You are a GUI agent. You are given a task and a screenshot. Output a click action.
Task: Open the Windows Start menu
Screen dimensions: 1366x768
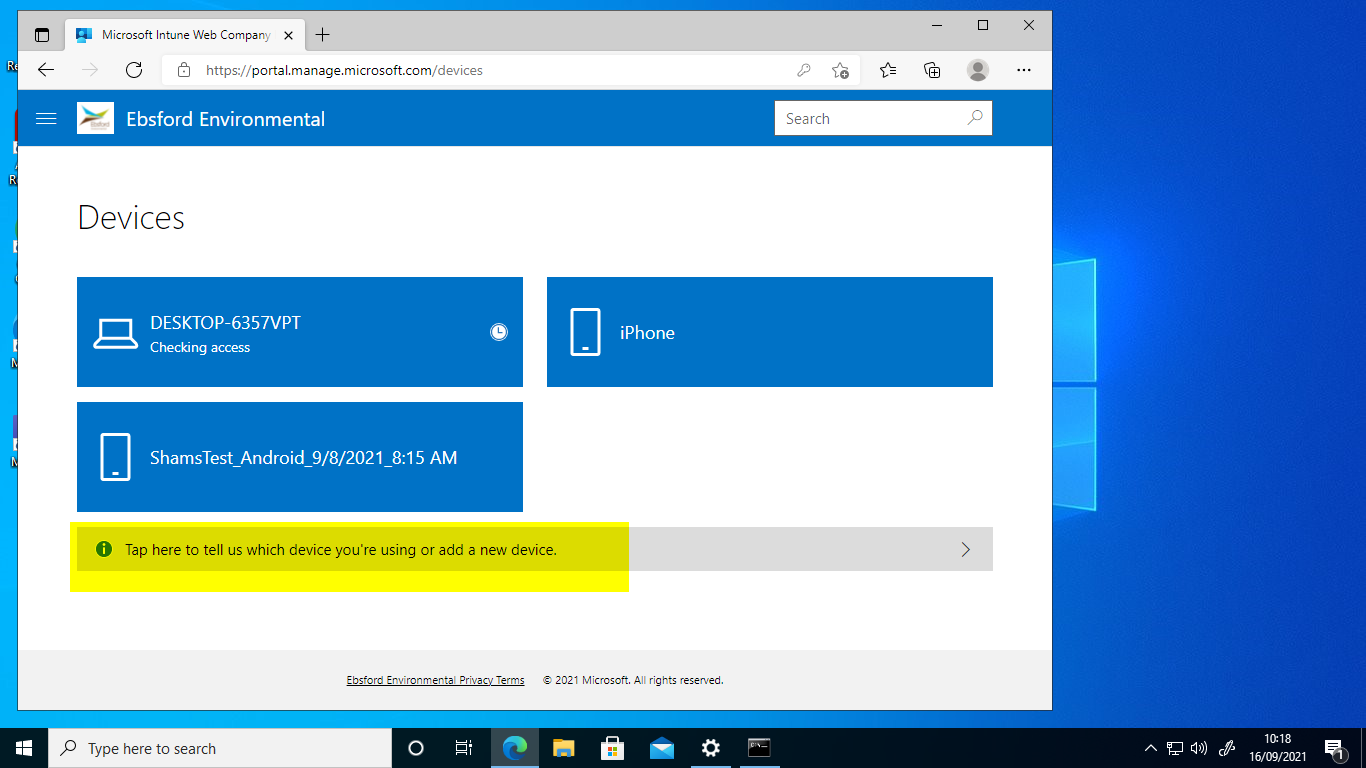(x=24, y=748)
